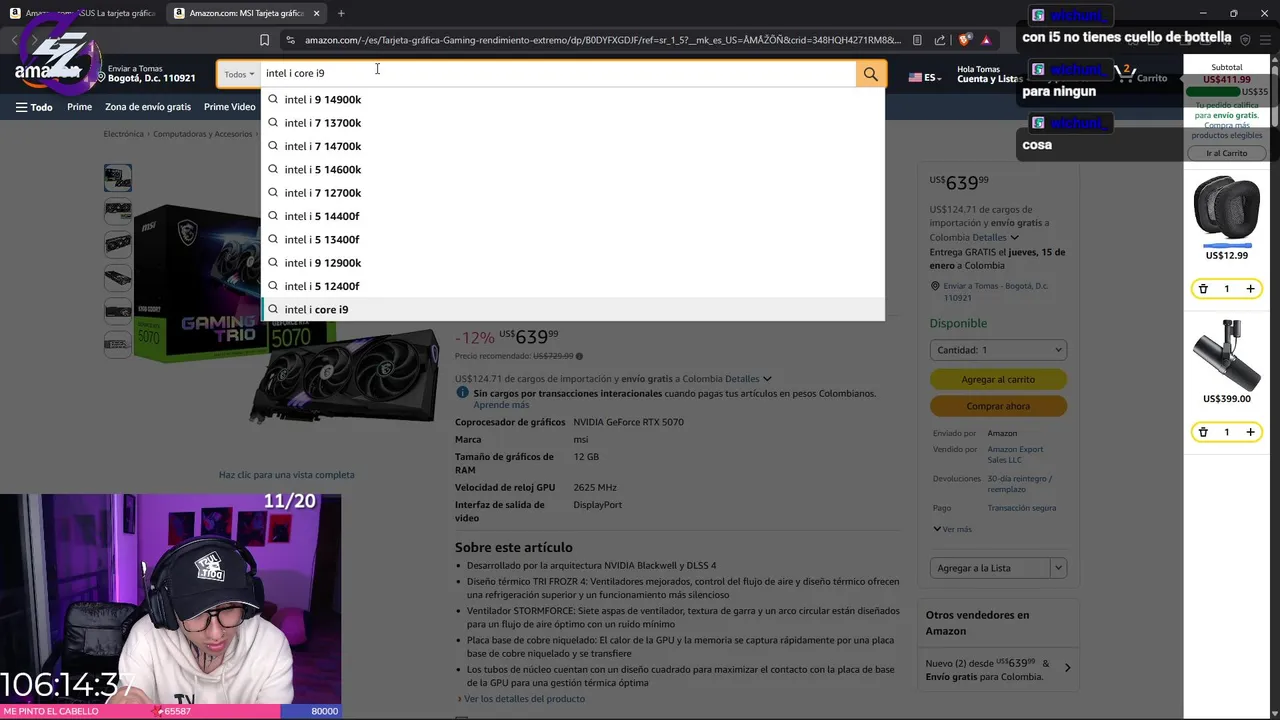The height and width of the screenshot is (720, 1280).
Task: Click magnifier icon beside intel i 9 14900k
Action: [x=273, y=99]
